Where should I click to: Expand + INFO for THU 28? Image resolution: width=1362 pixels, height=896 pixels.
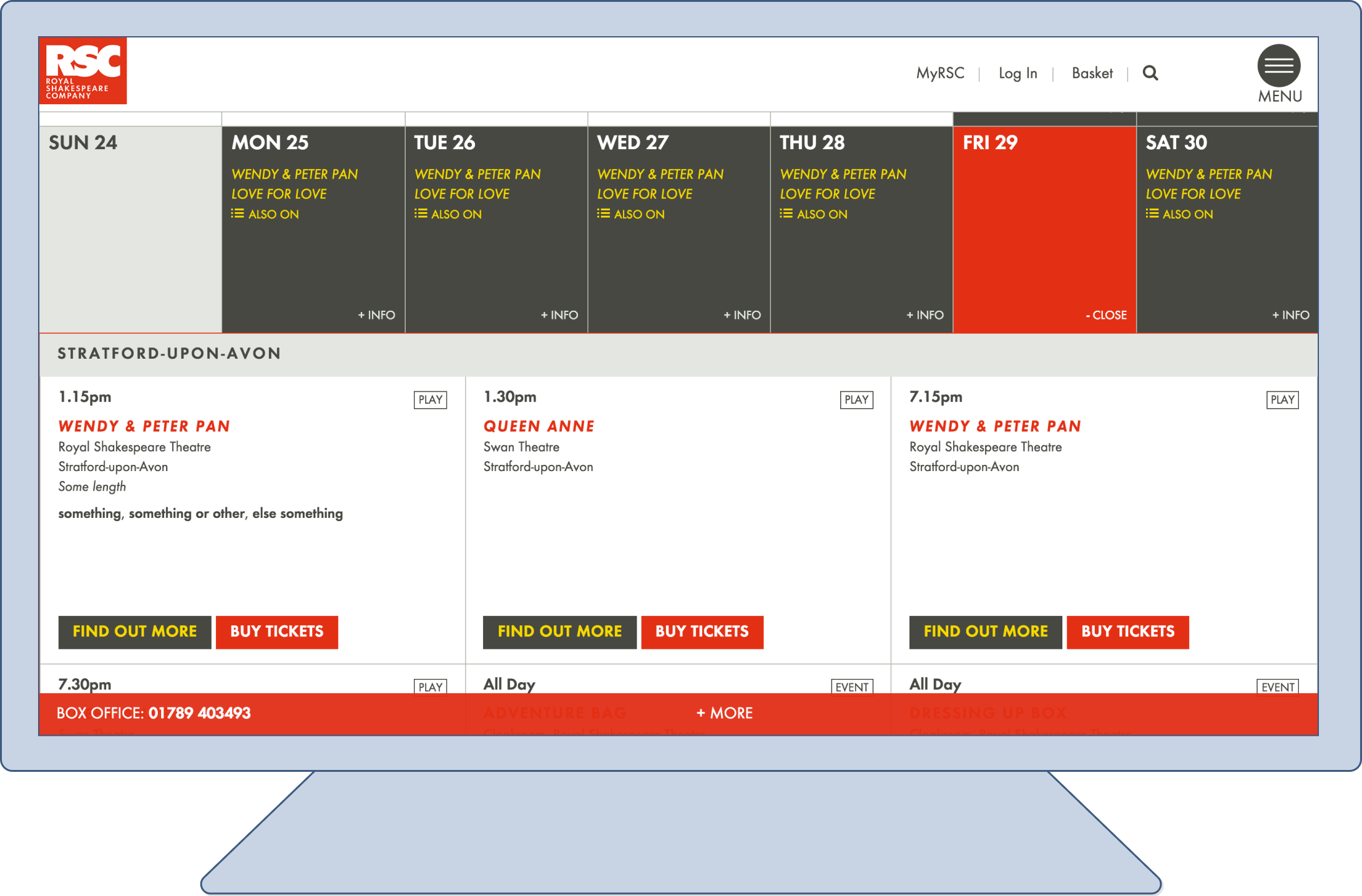[x=925, y=315]
